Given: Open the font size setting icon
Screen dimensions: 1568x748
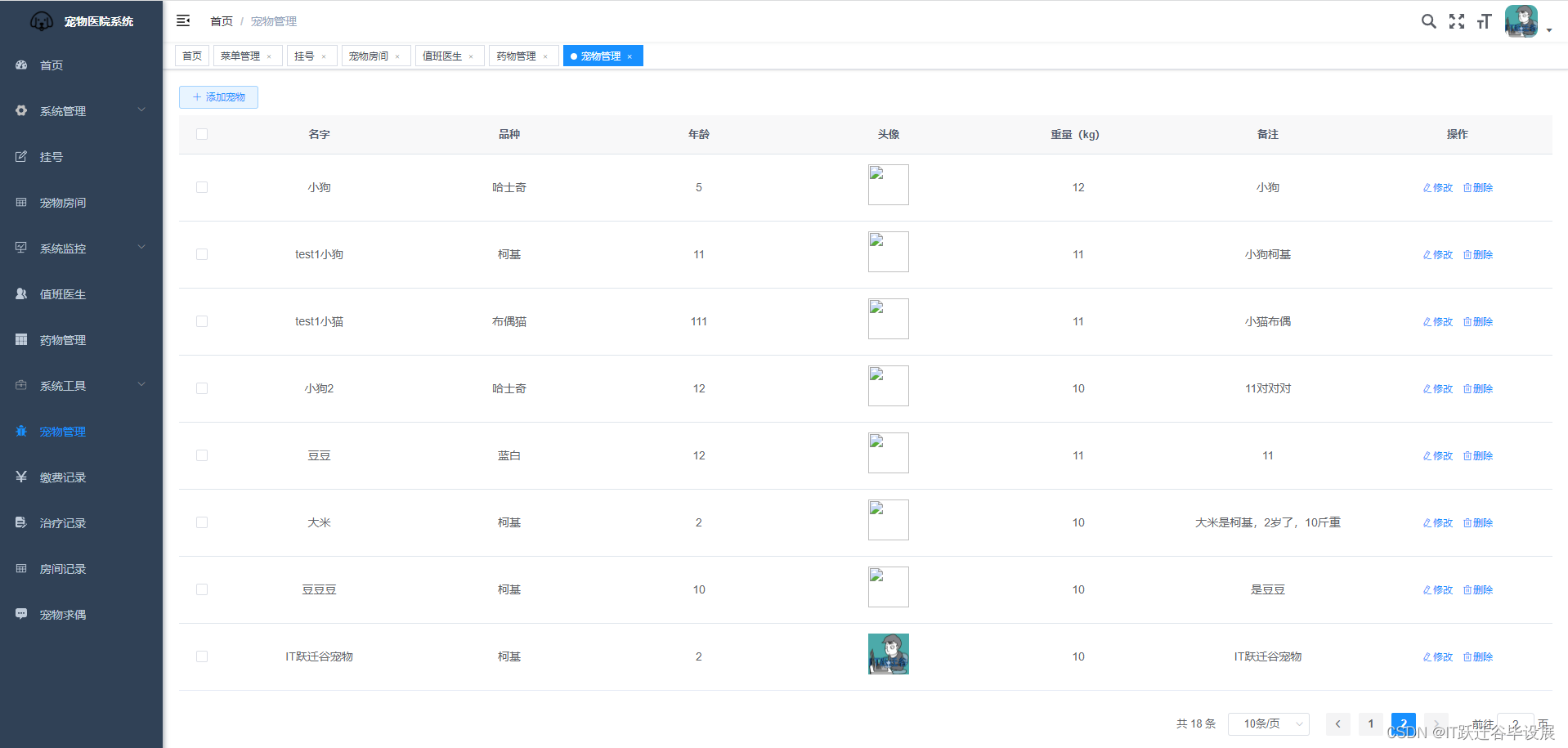Looking at the screenshot, I should pos(1484,21).
